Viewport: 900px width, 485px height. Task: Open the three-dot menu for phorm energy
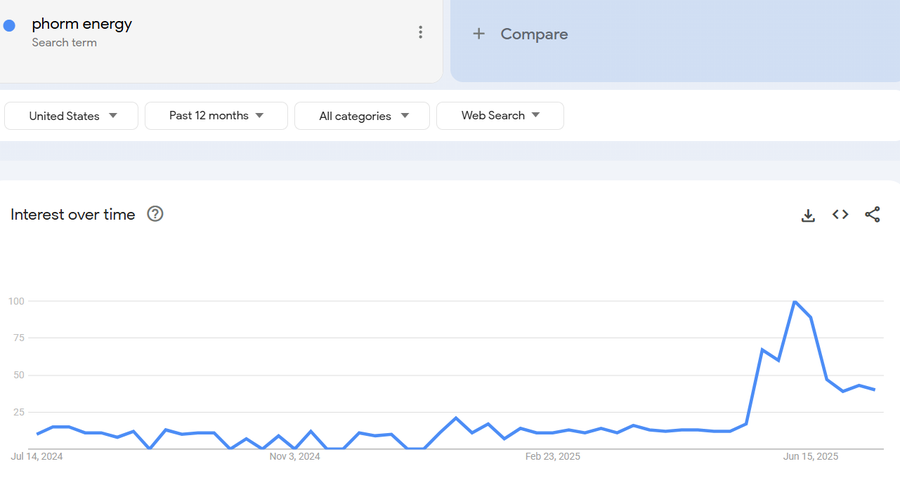(420, 32)
